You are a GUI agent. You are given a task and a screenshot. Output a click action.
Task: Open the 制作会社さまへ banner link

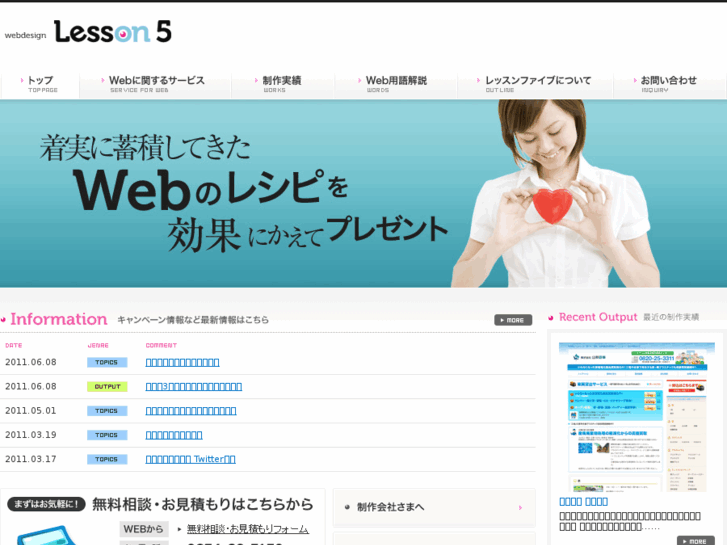434,507
